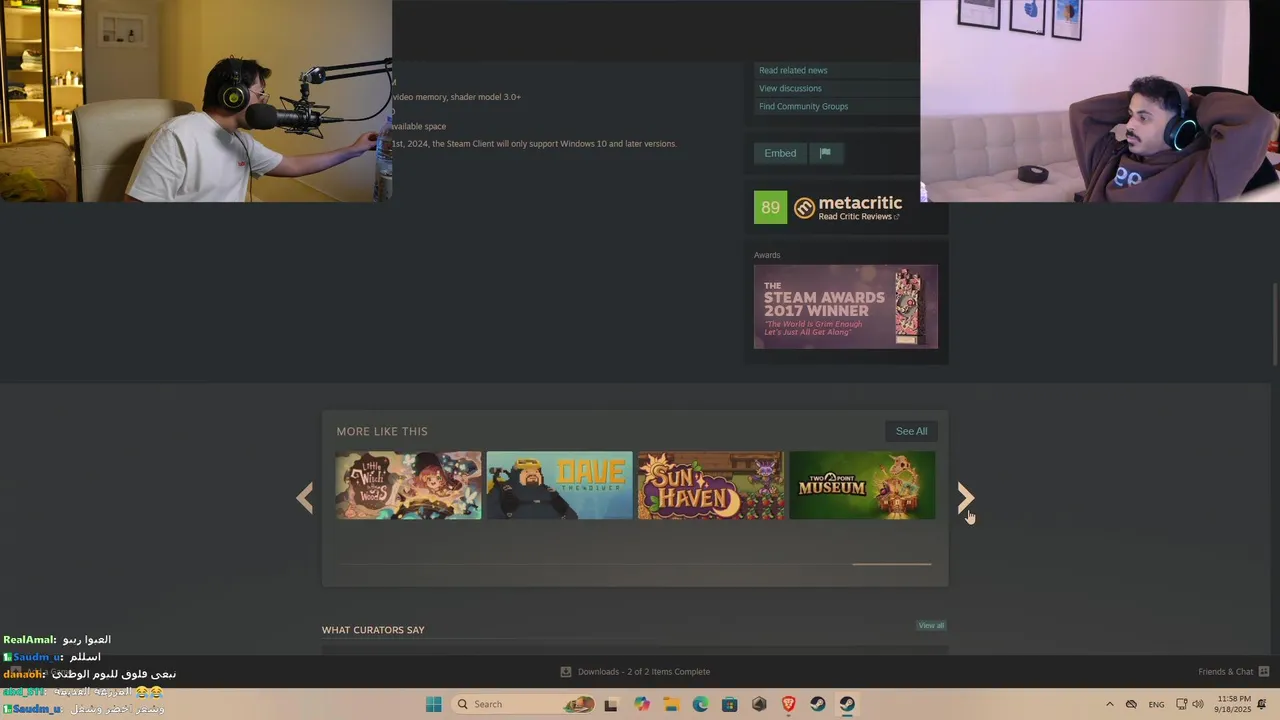Click the taskbar Search box
Image resolution: width=1280 pixels, height=720 pixels.
click(524, 704)
